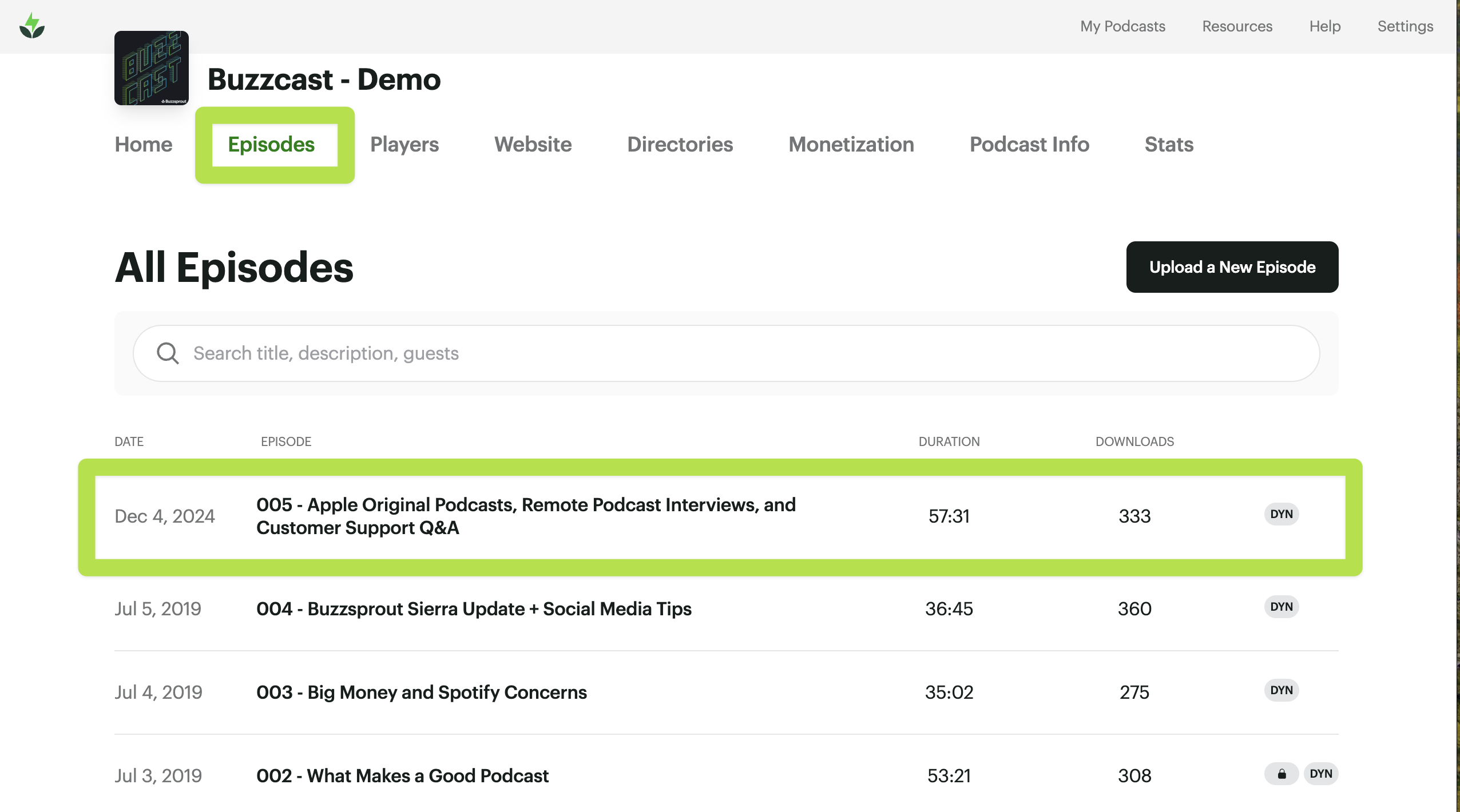Click the DYN badge on episode 003

[x=1282, y=690]
